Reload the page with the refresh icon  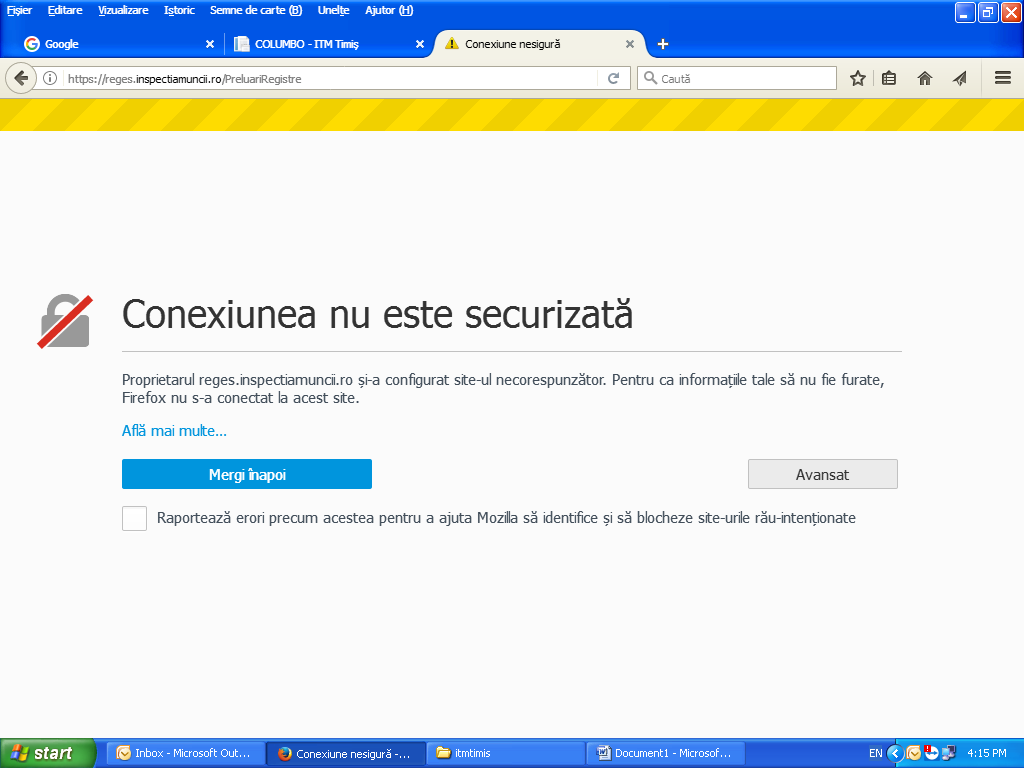click(614, 78)
